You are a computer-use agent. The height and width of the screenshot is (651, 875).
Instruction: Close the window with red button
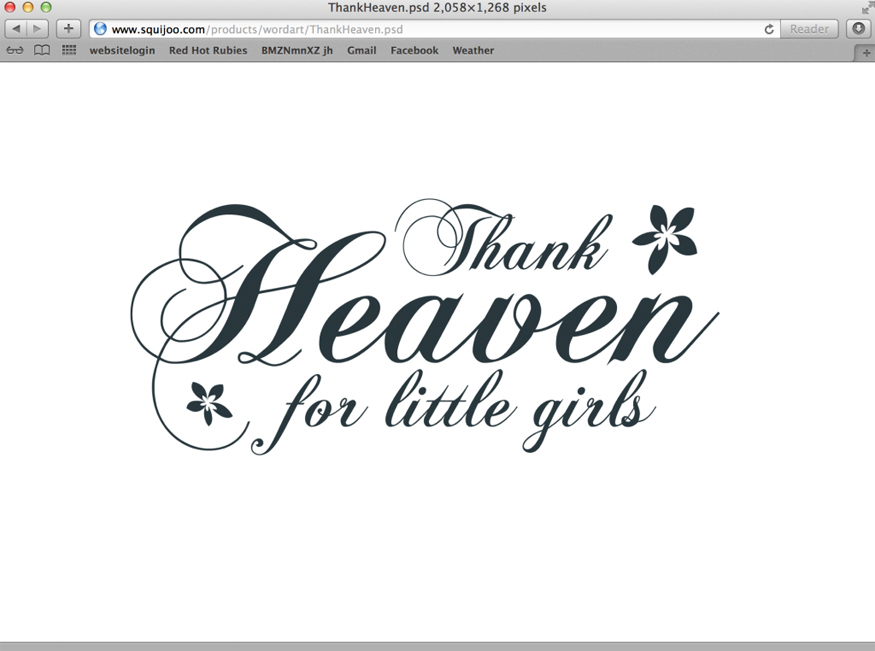[x=9, y=7]
